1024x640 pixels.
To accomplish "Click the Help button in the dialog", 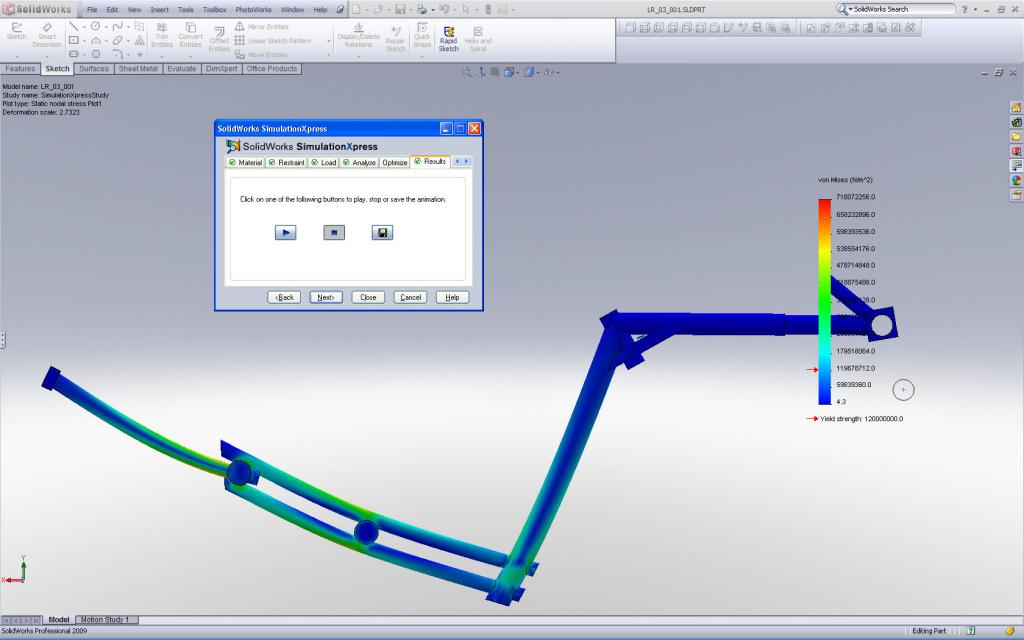I will [x=452, y=297].
